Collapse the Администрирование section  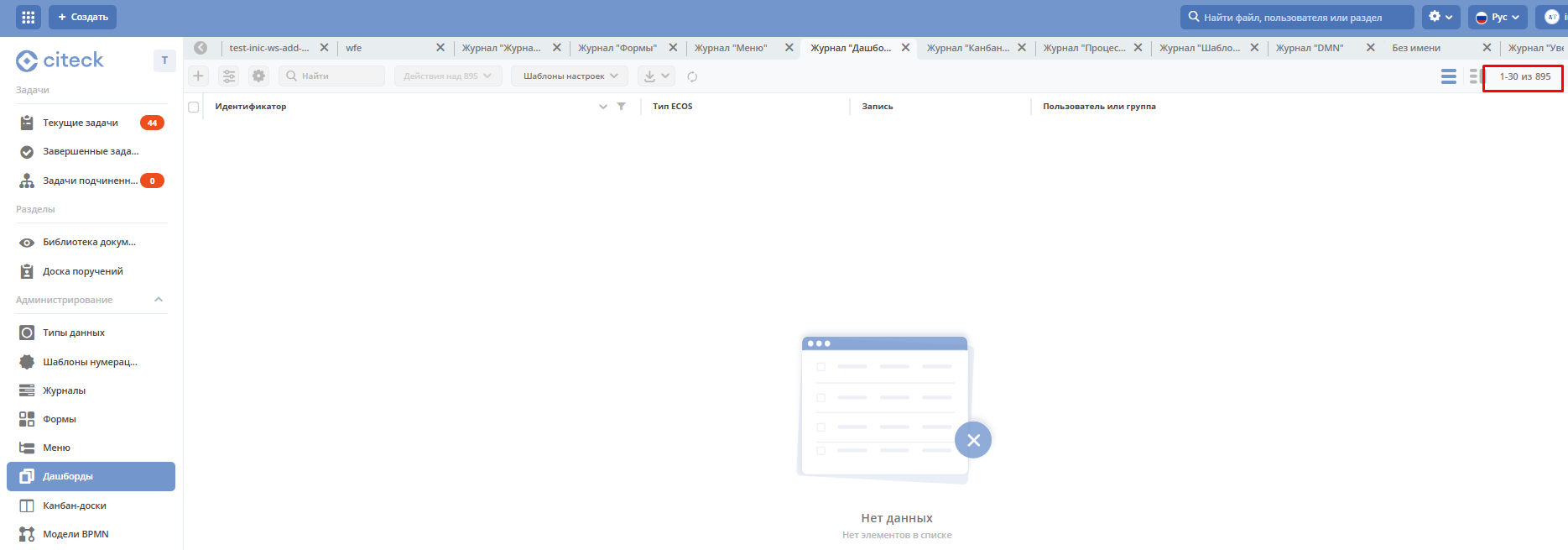pyautogui.click(x=159, y=300)
